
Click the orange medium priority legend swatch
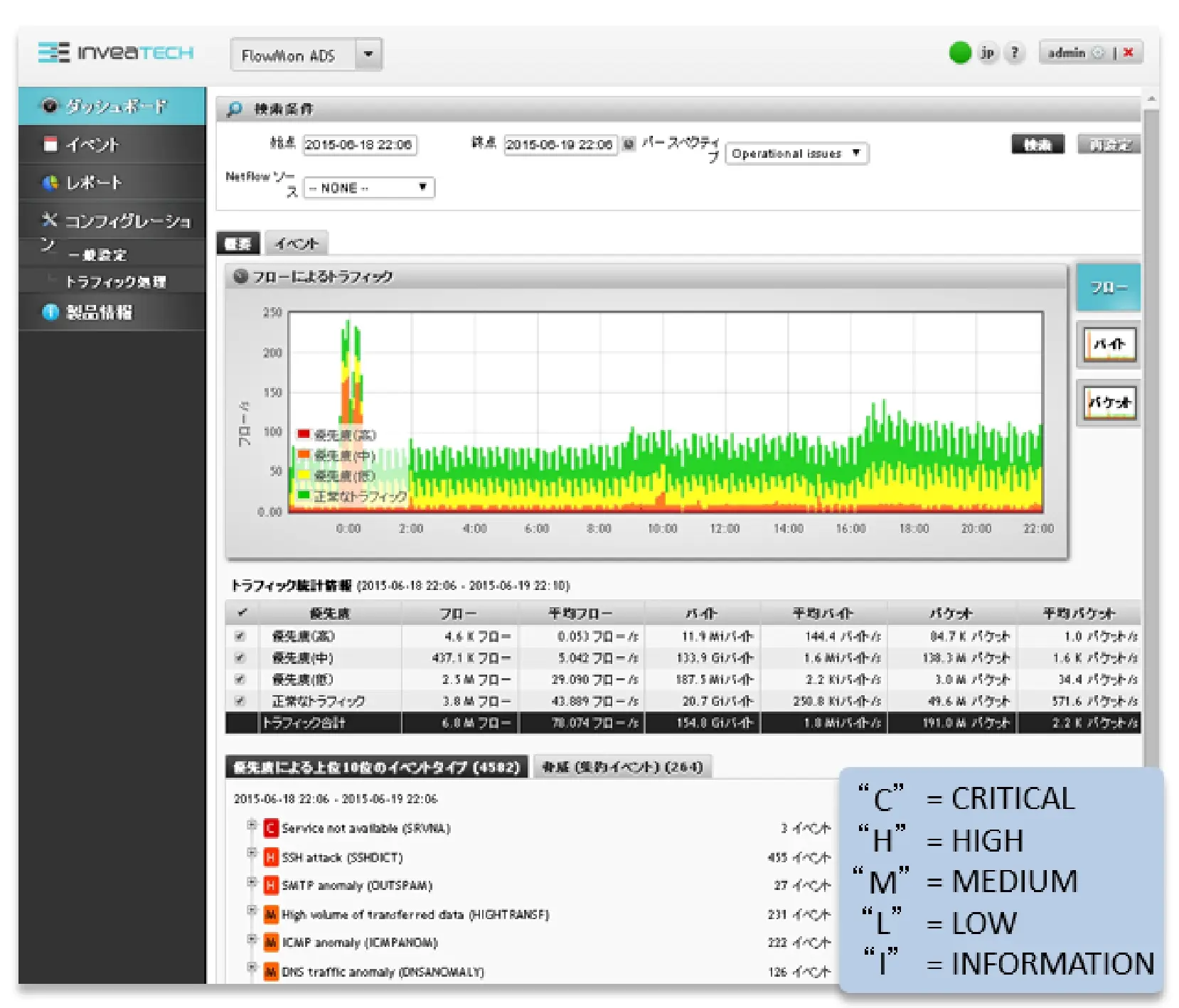coord(304,454)
